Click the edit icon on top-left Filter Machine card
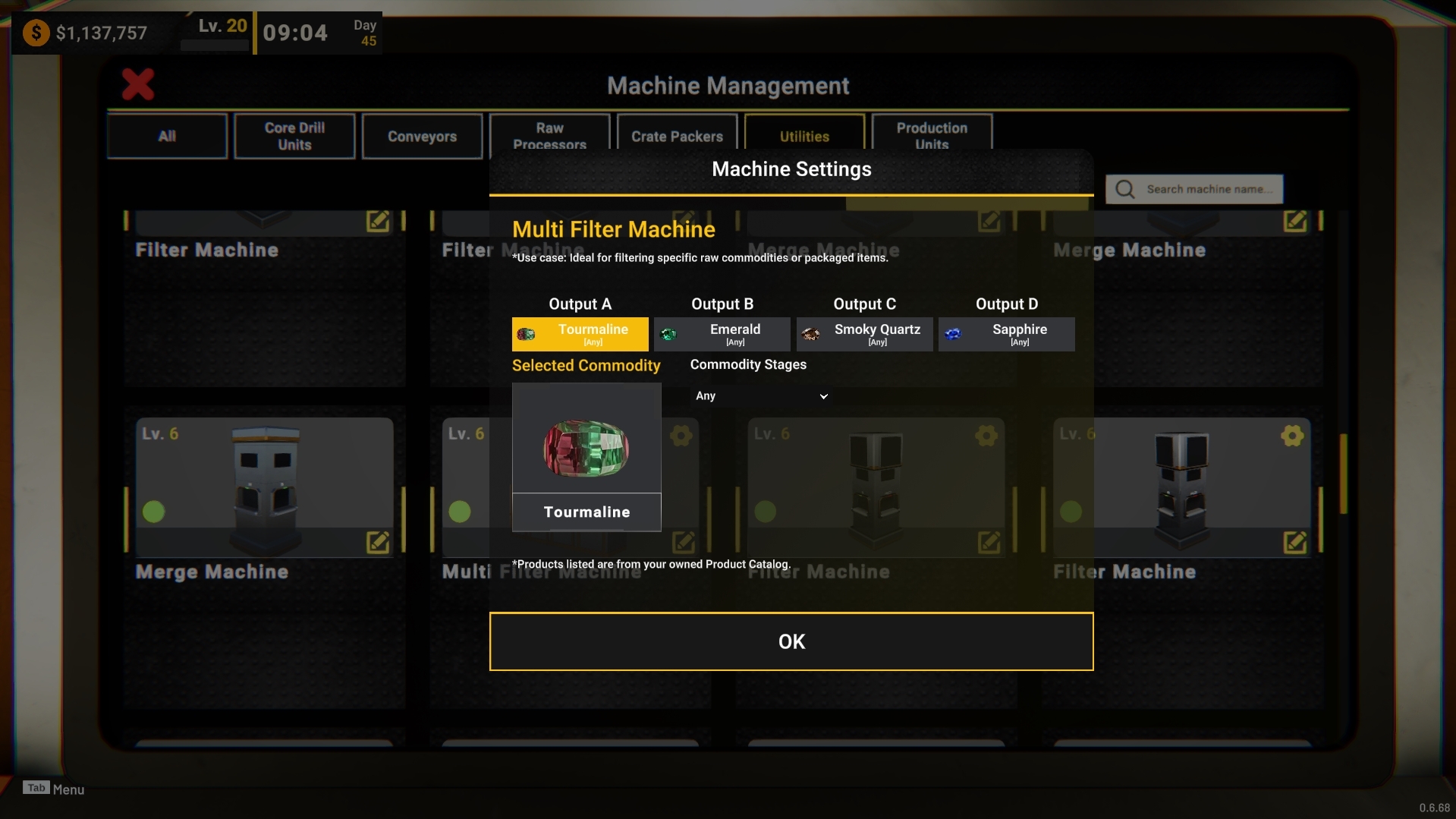Image resolution: width=1456 pixels, height=819 pixels. (x=378, y=222)
